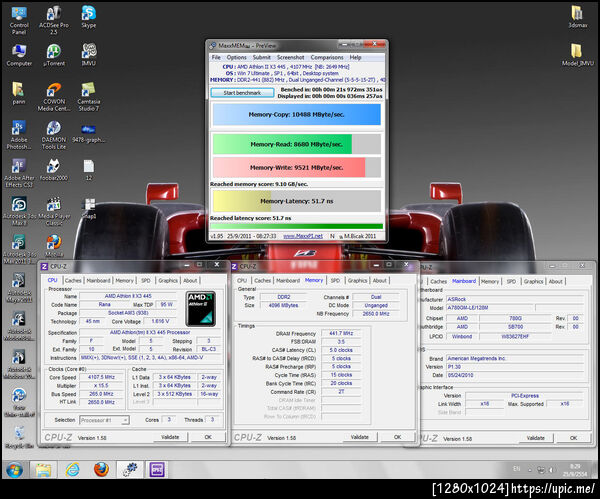The height and width of the screenshot is (499, 600).
Task: Open the COWON Media Center icon
Action: point(54,97)
